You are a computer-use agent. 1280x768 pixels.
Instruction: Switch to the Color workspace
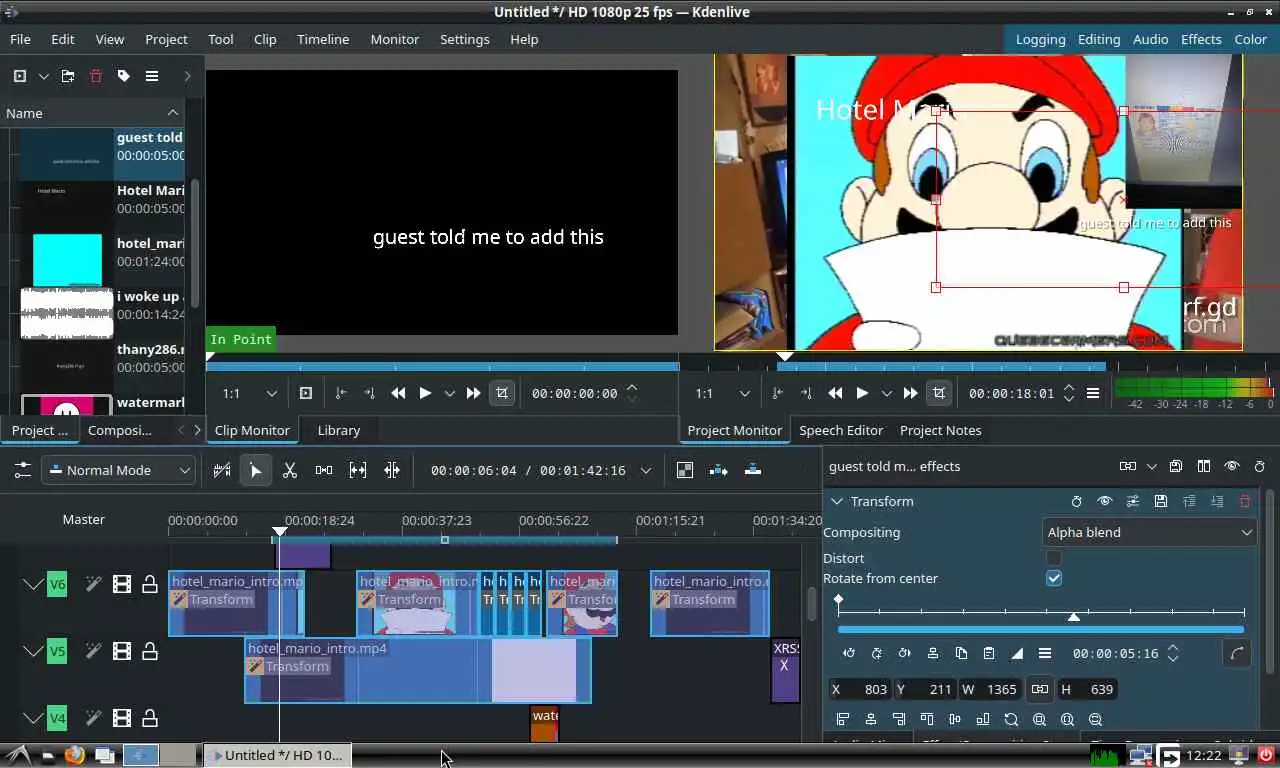1251,39
